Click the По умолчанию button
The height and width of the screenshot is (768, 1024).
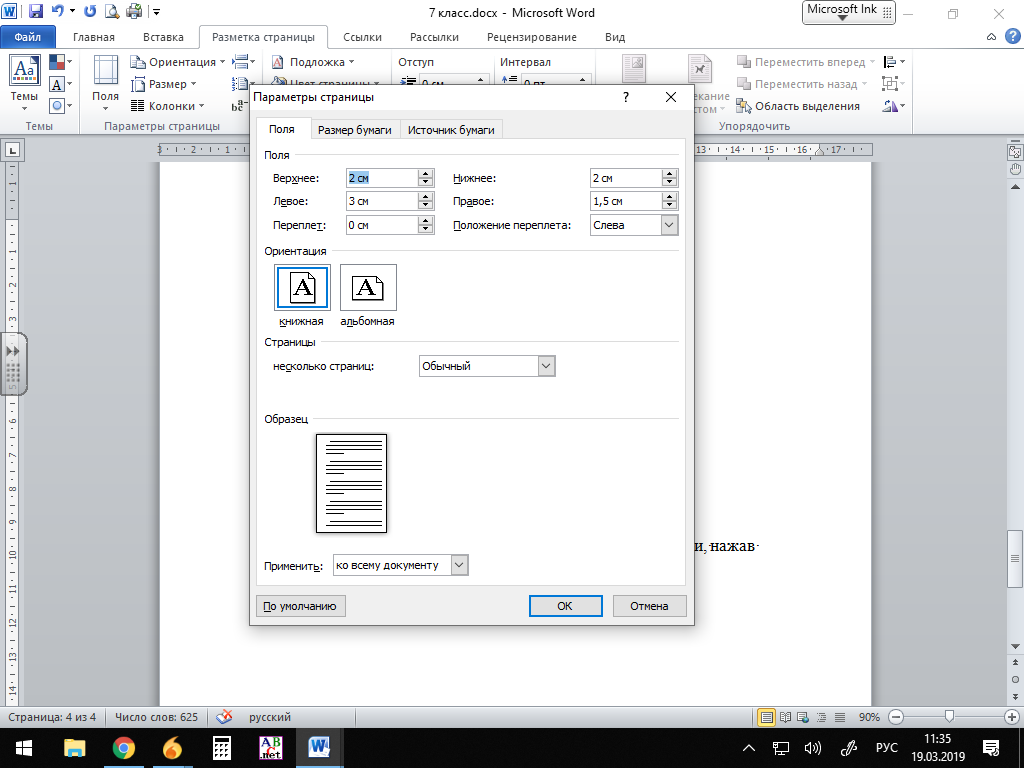pyautogui.click(x=301, y=606)
